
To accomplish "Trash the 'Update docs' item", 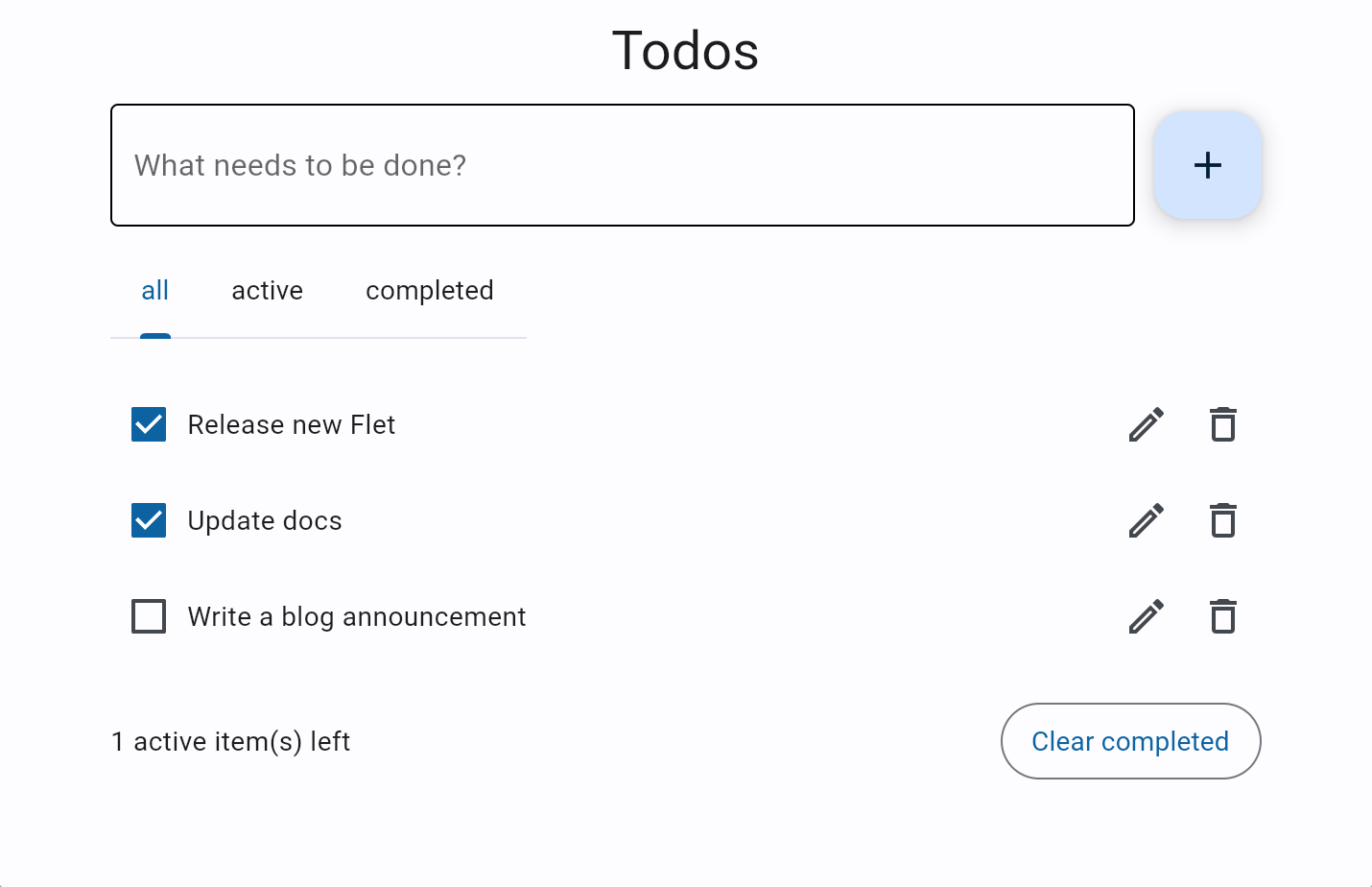I will [x=1223, y=520].
